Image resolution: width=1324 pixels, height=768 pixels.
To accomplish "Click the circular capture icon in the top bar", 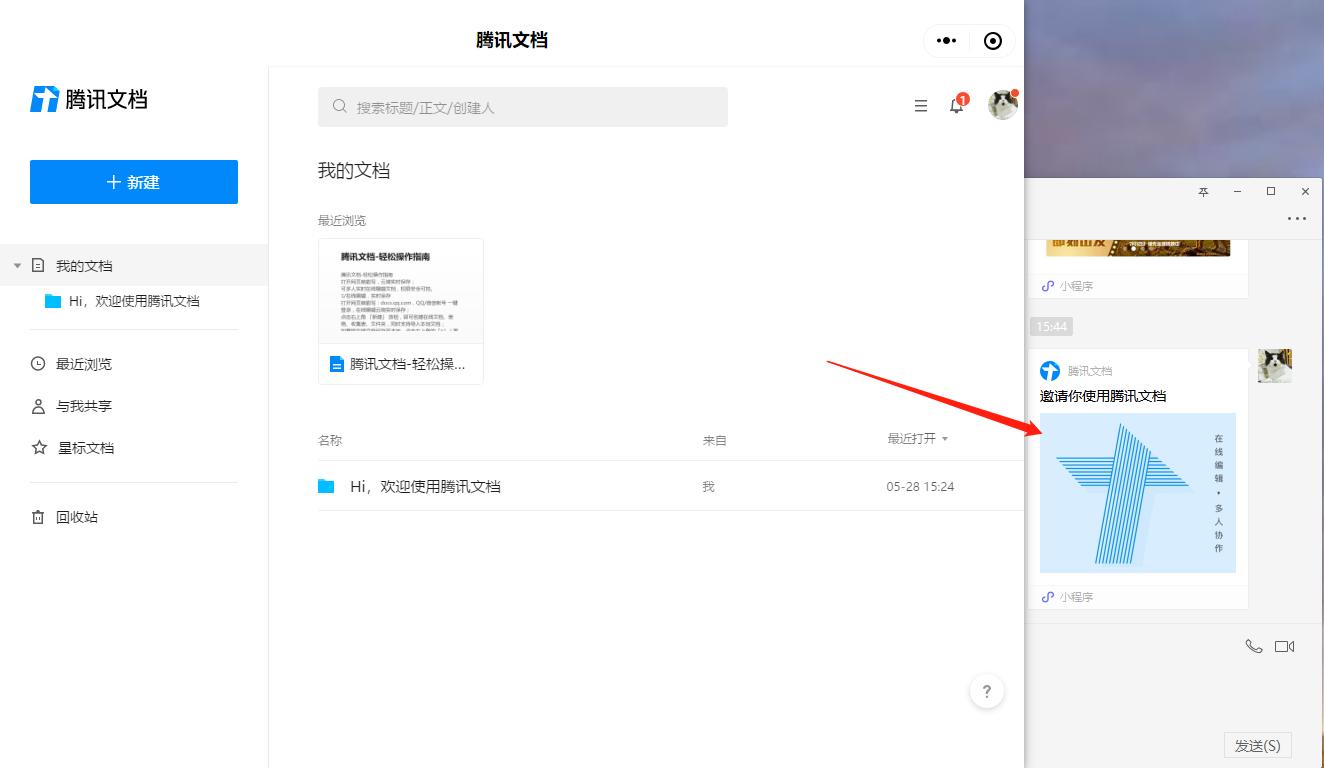I will coord(992,40).
